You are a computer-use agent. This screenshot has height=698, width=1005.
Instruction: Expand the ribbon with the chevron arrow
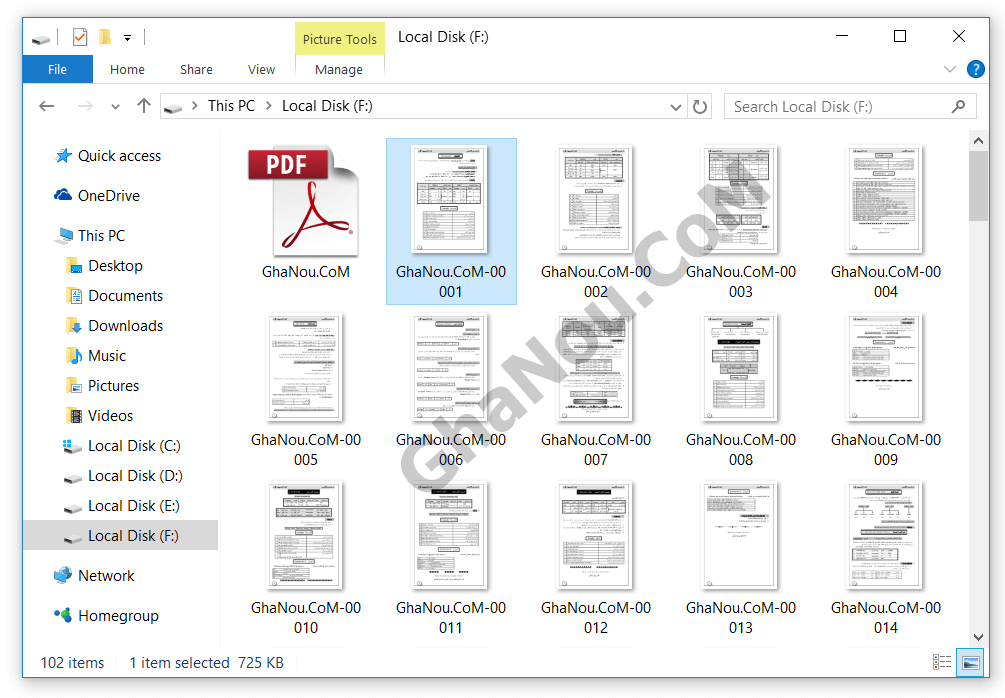tap(950, 69)
